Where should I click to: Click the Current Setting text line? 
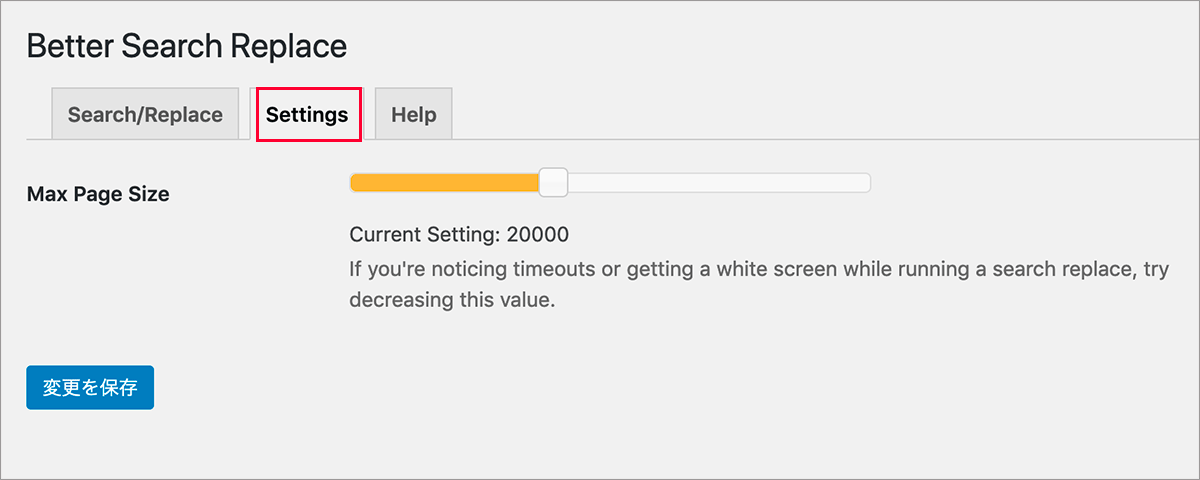(x=459, y=235)
